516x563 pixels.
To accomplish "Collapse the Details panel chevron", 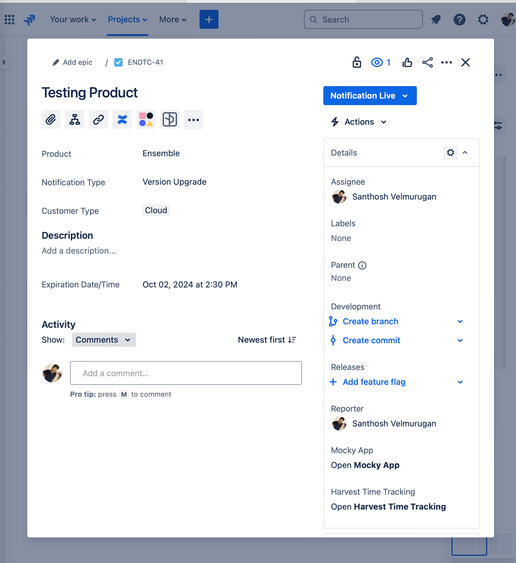I will pos(465,153).
